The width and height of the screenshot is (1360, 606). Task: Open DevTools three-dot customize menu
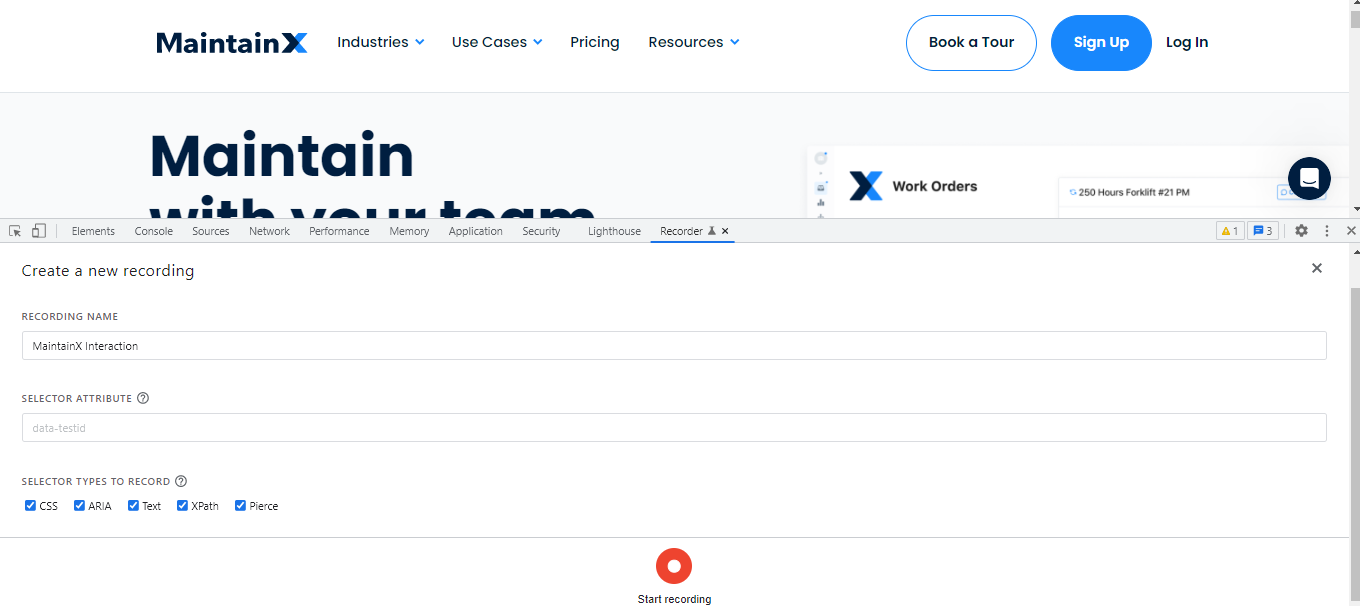(x=1327, y=231)
